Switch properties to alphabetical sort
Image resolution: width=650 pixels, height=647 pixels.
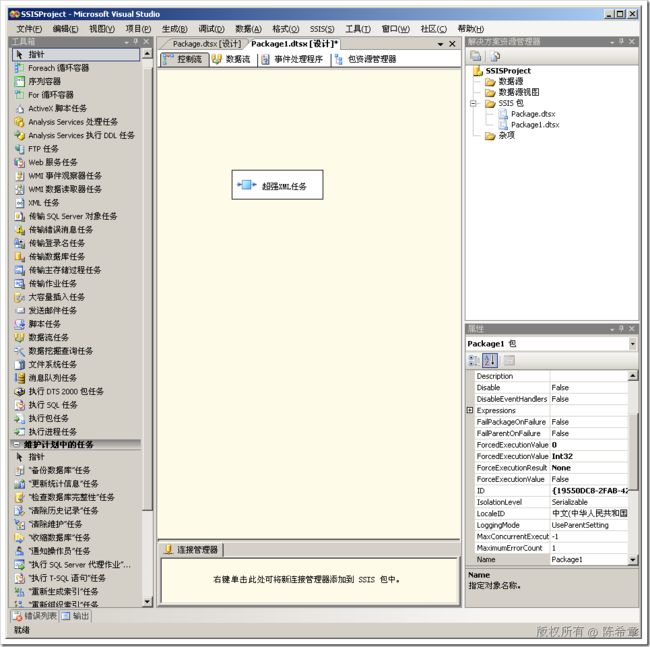490,360
